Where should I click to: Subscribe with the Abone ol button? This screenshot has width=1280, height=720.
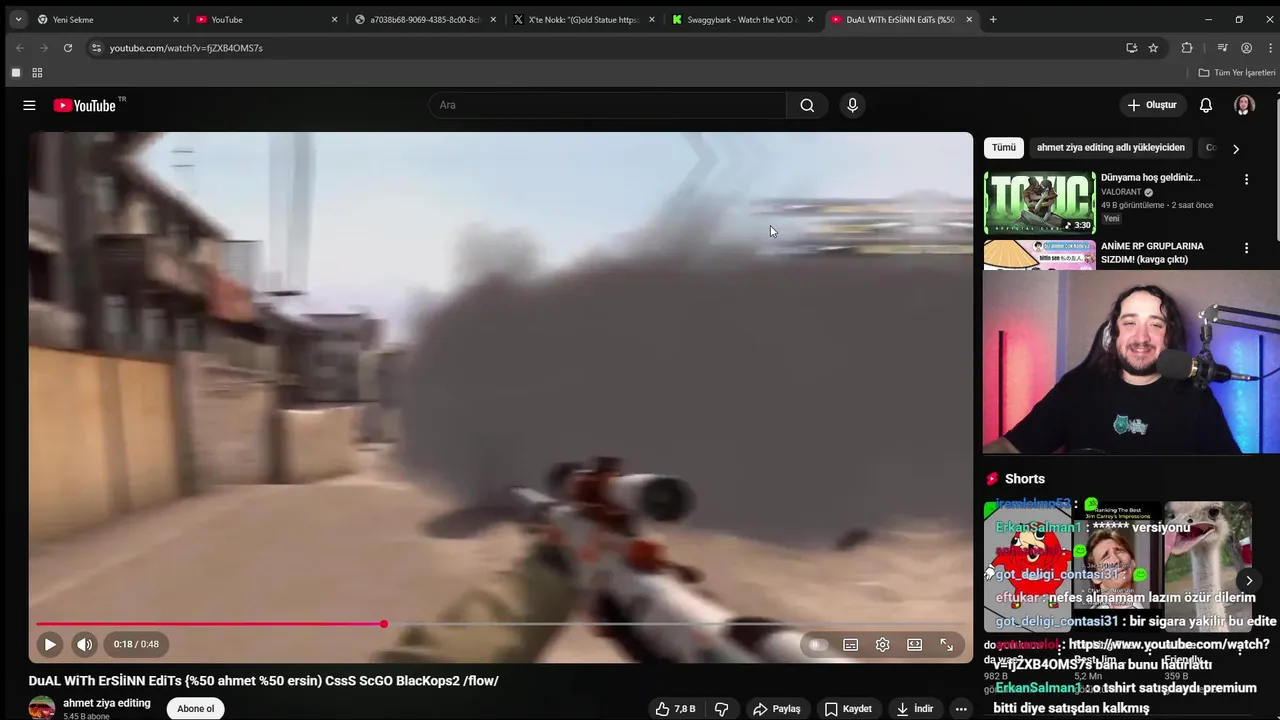coord(196,709)
